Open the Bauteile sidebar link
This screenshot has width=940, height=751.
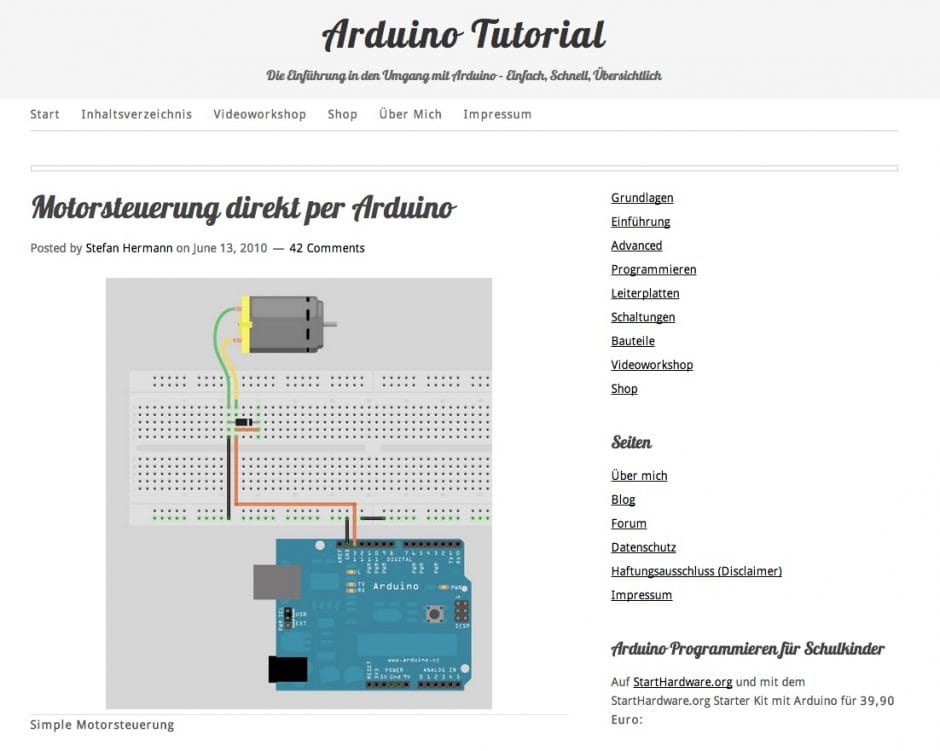pos(632,341)
